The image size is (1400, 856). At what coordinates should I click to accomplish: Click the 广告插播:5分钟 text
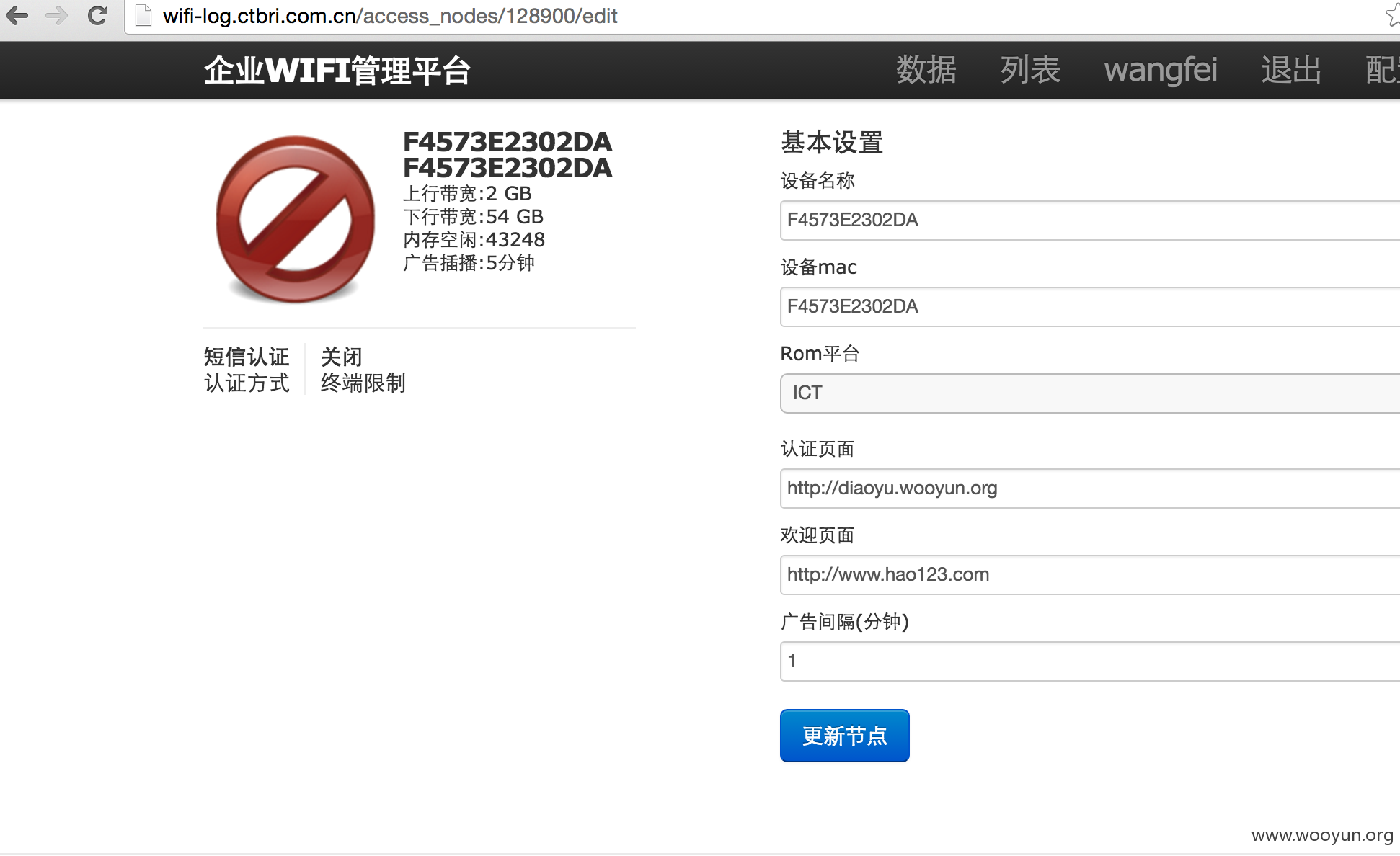(x=469, y=262)
